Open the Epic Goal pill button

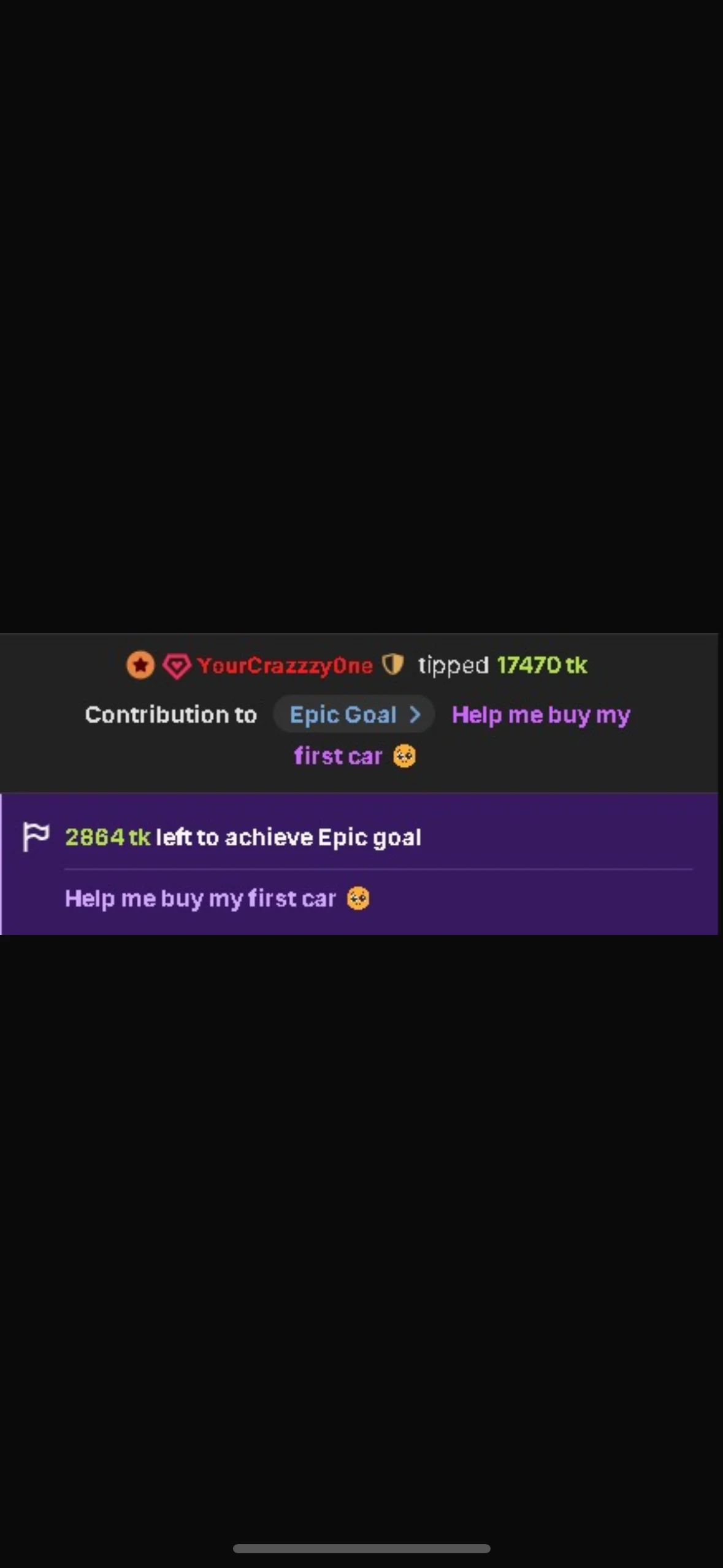[353, 715]
